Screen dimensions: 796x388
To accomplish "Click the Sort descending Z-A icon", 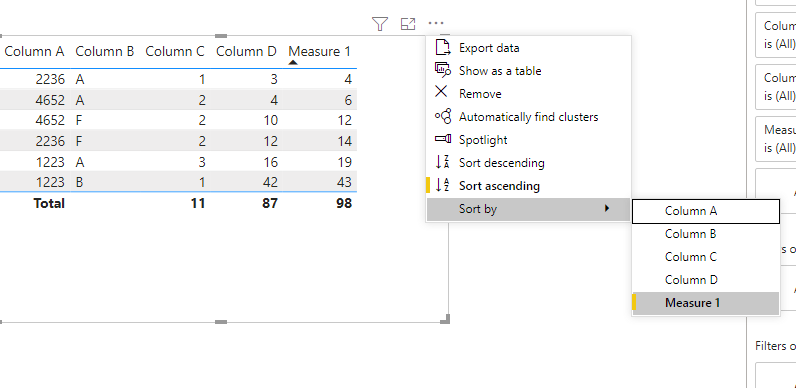I will click(443, 163).
